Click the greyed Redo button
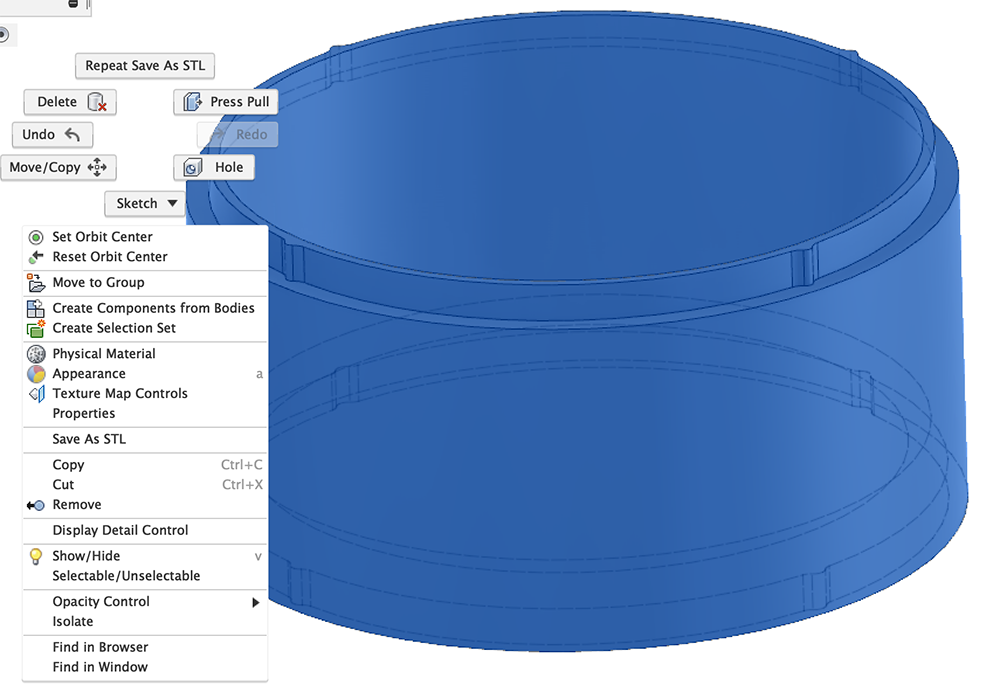This screenshot has width=1000, height=685. tap(237, 135)
